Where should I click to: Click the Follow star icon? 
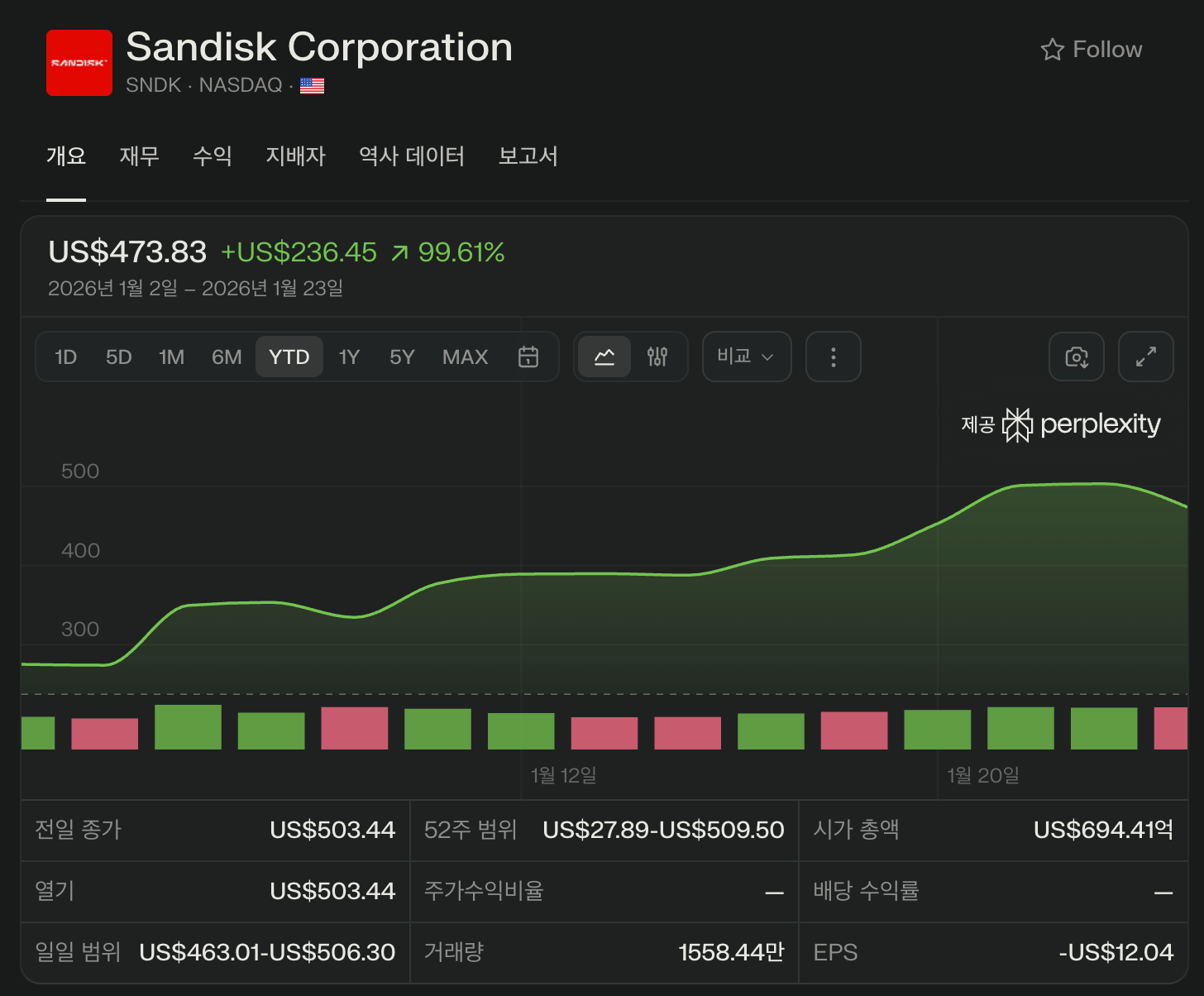(x=1052, y=50)
